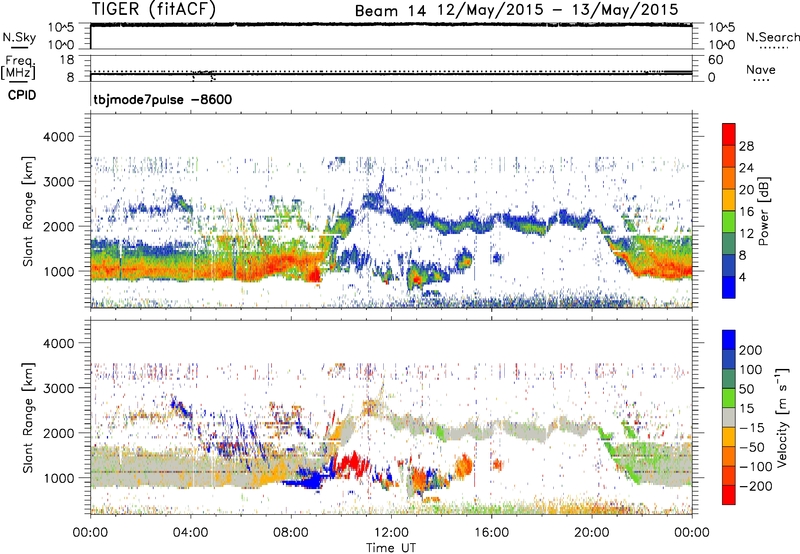Click the power panel Slant Range label
The image size is (800, 554).
(28, 211)
